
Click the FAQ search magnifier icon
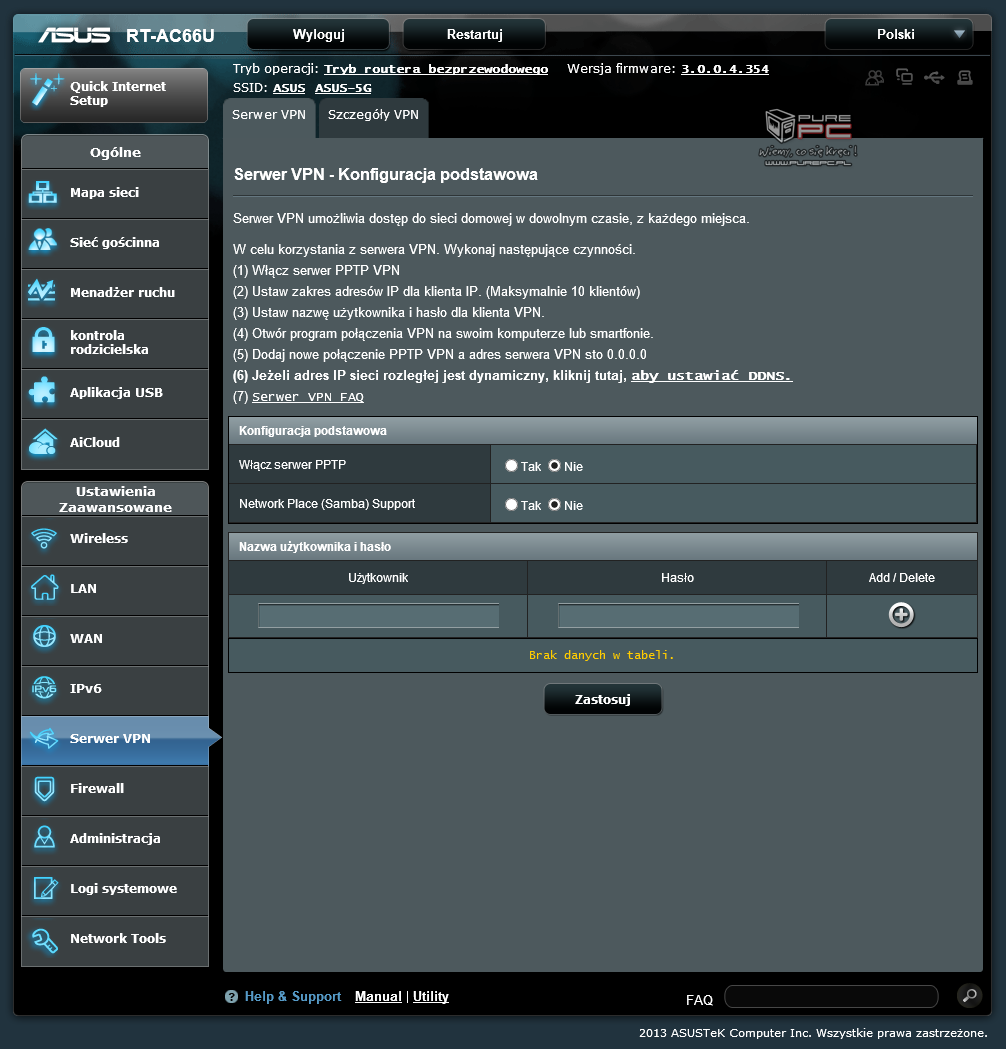pyautogui.click(x=968, y=995)
